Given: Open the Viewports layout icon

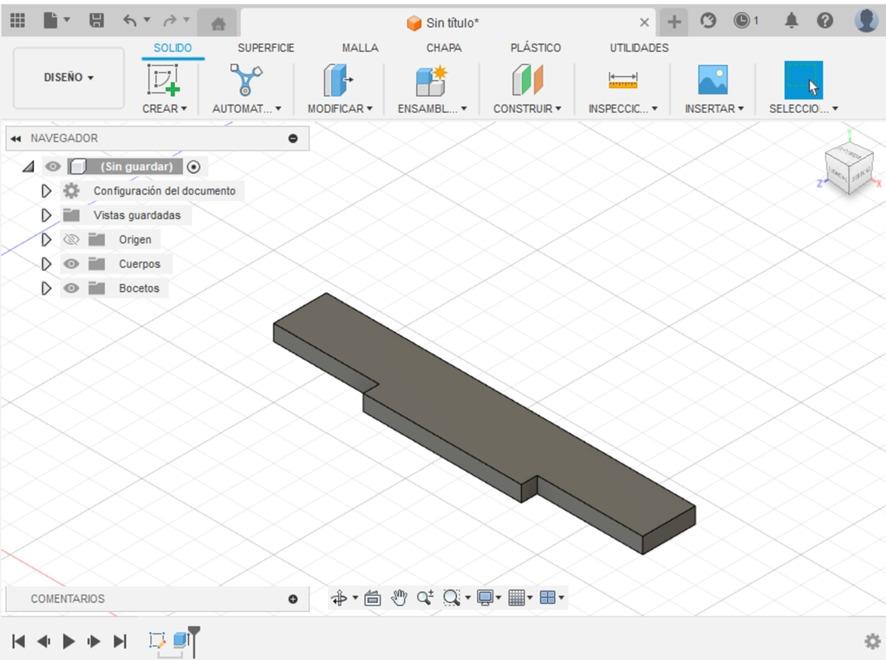Looking at the screenshot, I should tap(548, 597).
